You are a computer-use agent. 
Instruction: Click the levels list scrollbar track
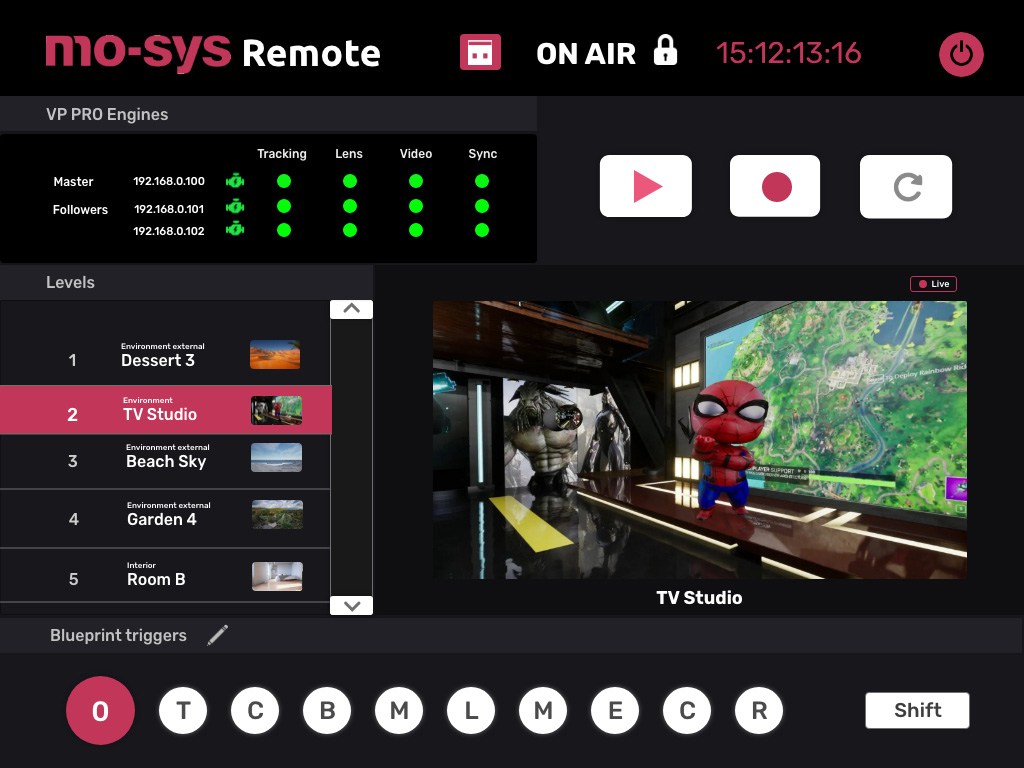tap(351, 457)
